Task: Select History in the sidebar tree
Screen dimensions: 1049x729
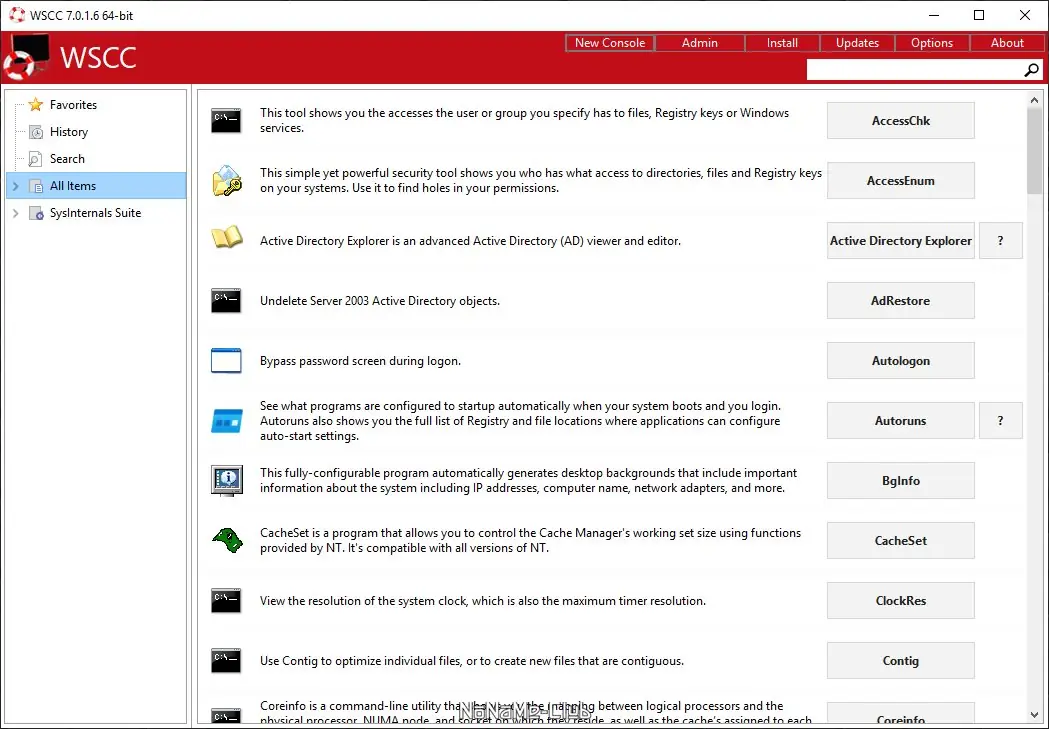Action: [x=68, y=132]
